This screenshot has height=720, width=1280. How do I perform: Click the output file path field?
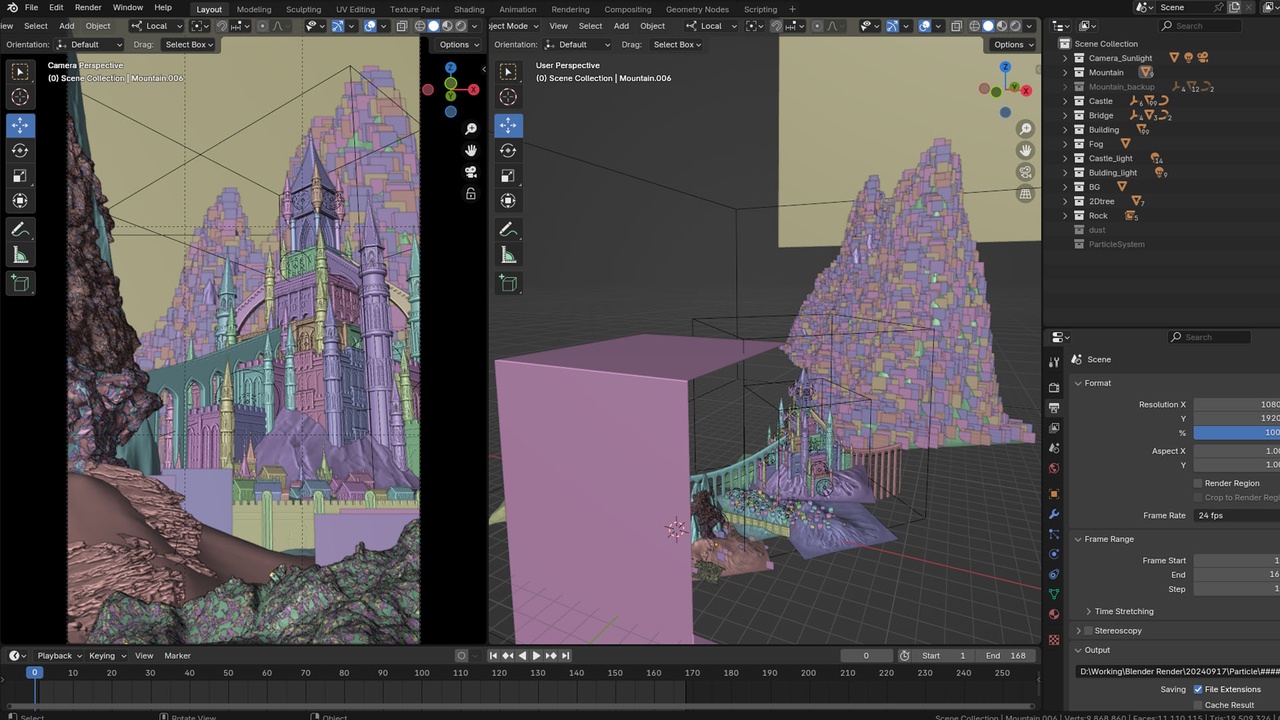(1177, 671)
